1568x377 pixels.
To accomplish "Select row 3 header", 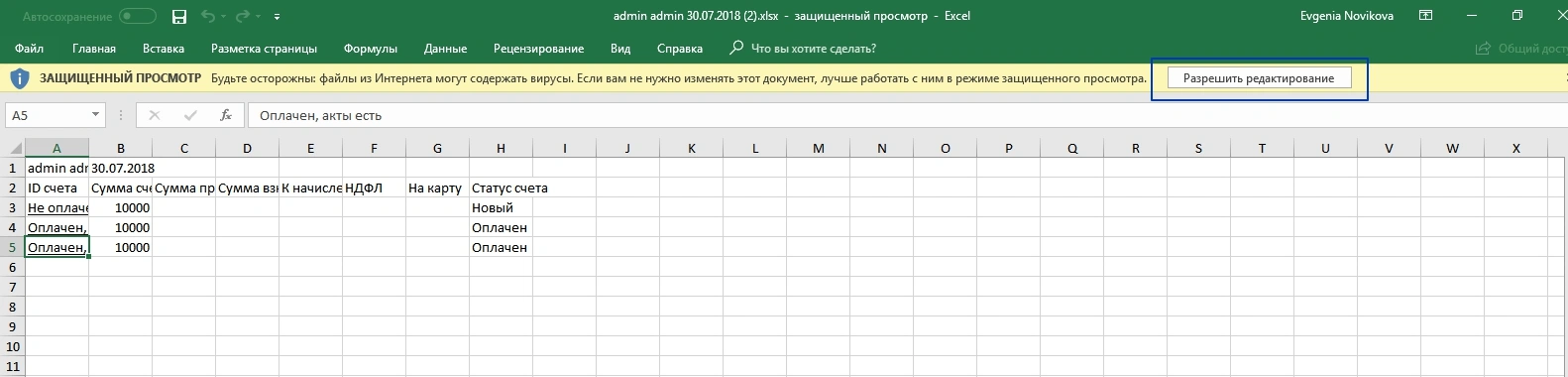I will 12,207.
